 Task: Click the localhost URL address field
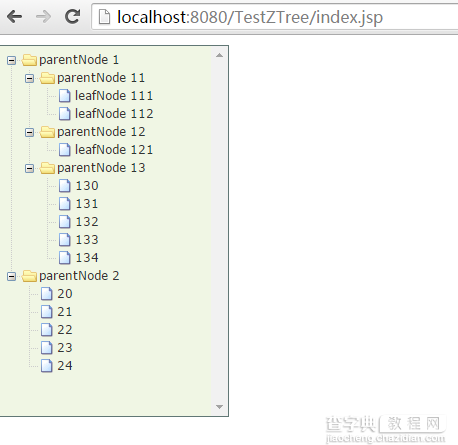pos(275,17)
